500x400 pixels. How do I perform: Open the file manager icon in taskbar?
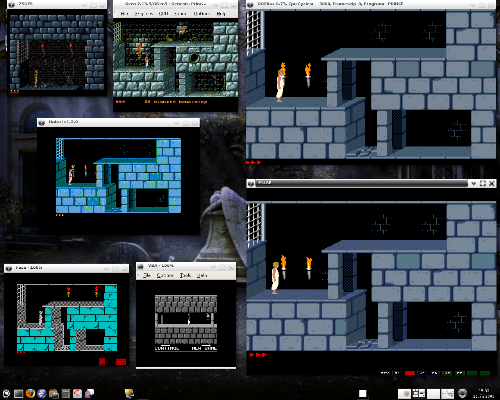click(x=54, y=394)
